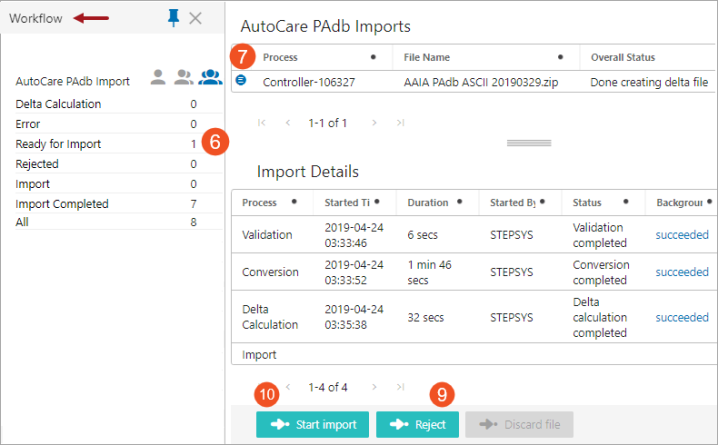Click File Name column header
Viewport: 718px width, 445px height.
pyautogui.click(x=426, y=57)
